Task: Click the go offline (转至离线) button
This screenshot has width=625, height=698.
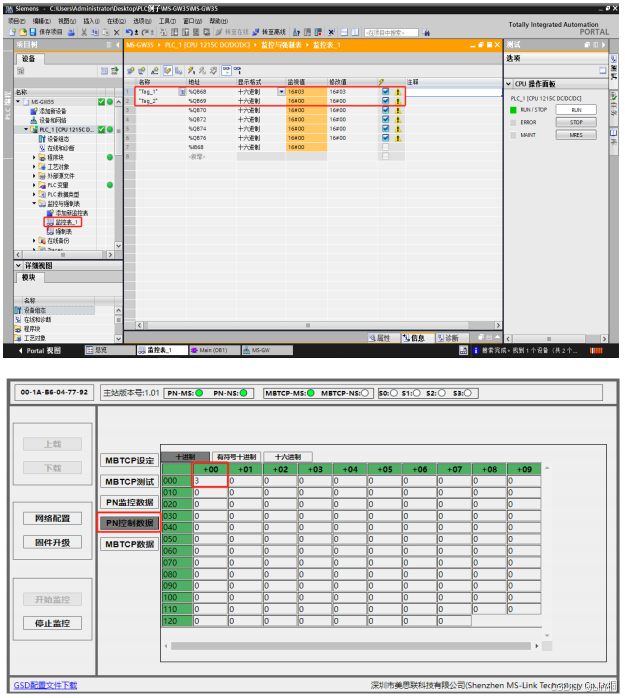Action: pos(269,32)
